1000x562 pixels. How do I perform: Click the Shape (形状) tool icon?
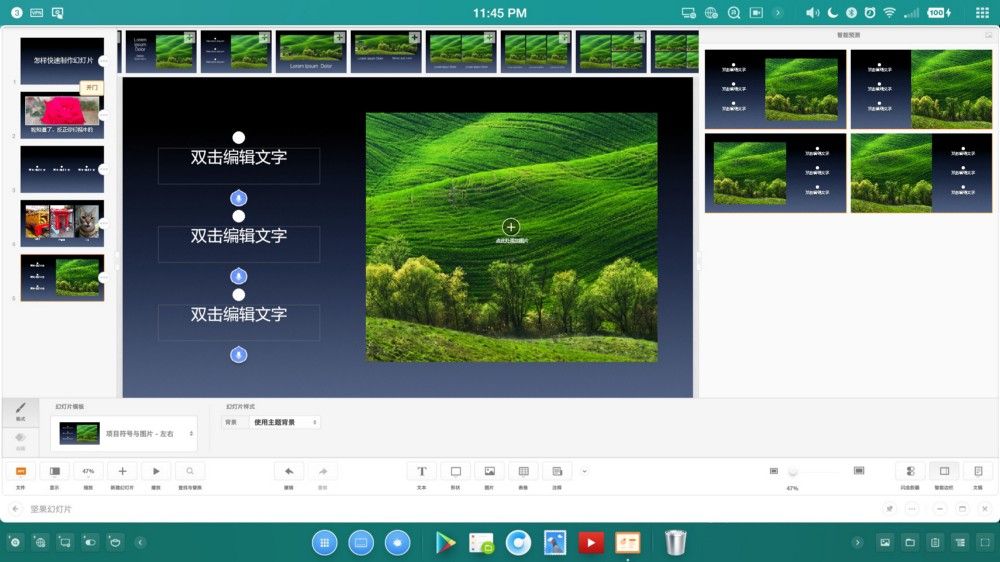tap(455, 471)
